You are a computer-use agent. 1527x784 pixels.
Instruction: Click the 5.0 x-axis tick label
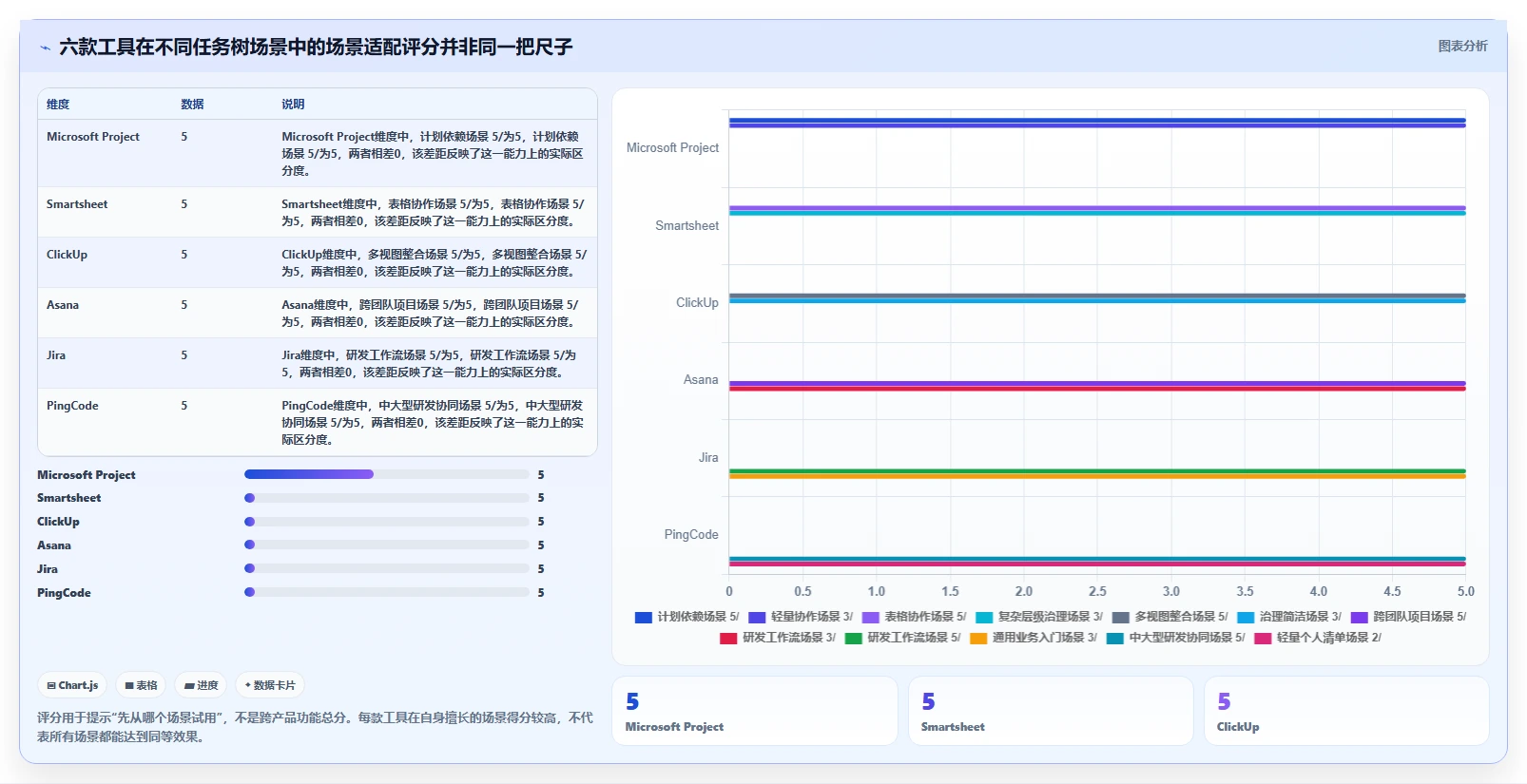(1466, 591)
